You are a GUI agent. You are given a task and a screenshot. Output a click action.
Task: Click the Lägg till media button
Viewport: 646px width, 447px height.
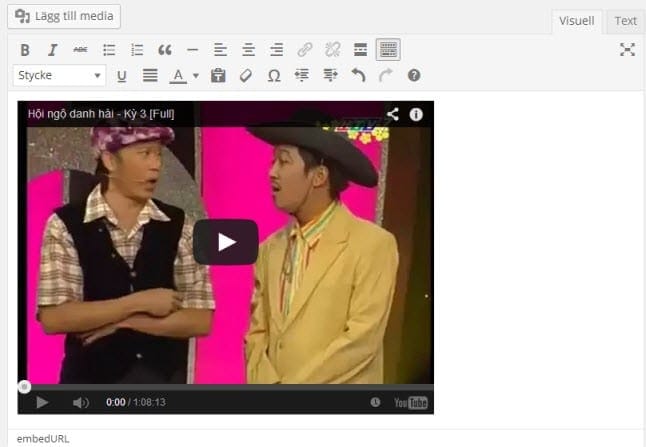(x=64, y=16)
